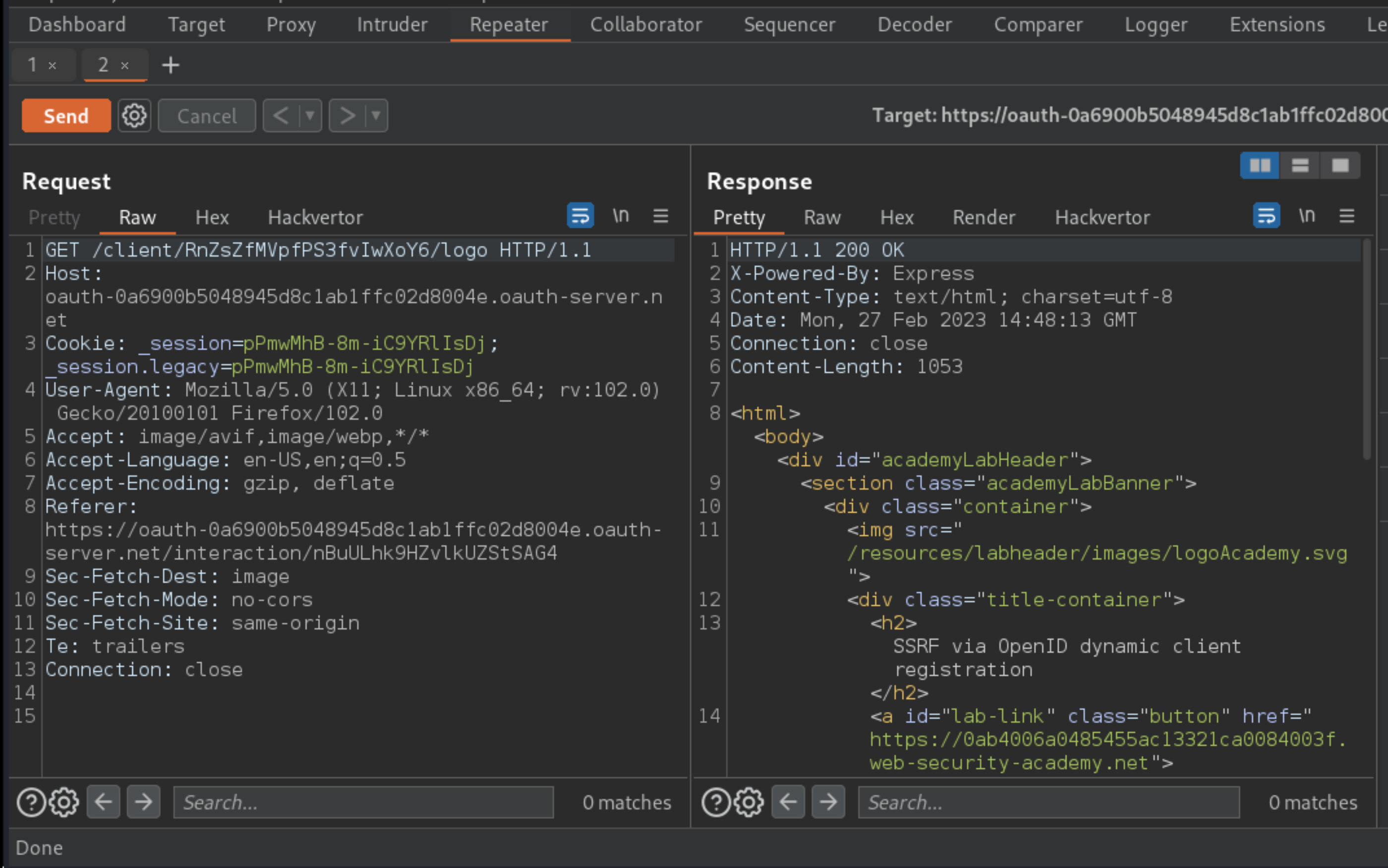
Task: Switch to Intruder tab
Action: [392, 25]
